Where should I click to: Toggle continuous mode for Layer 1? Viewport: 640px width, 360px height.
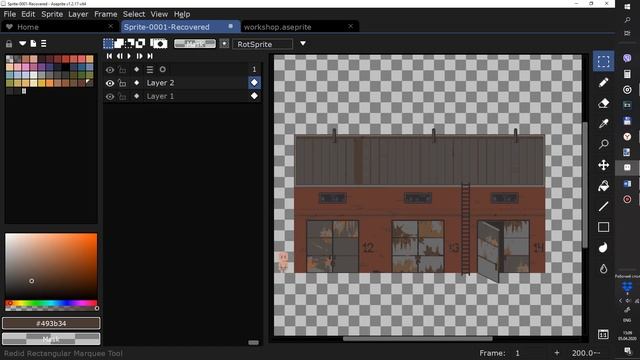pos(137,96)
